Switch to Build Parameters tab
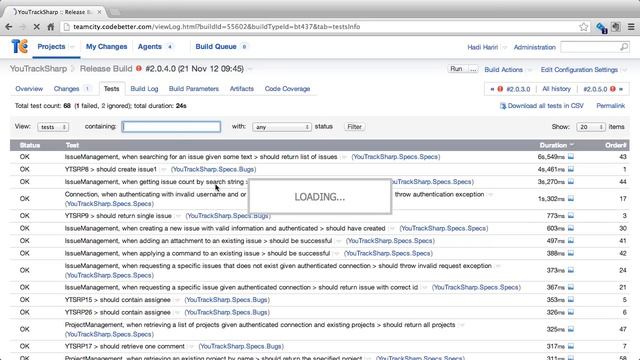640x360 pixels. pos(194,89)
